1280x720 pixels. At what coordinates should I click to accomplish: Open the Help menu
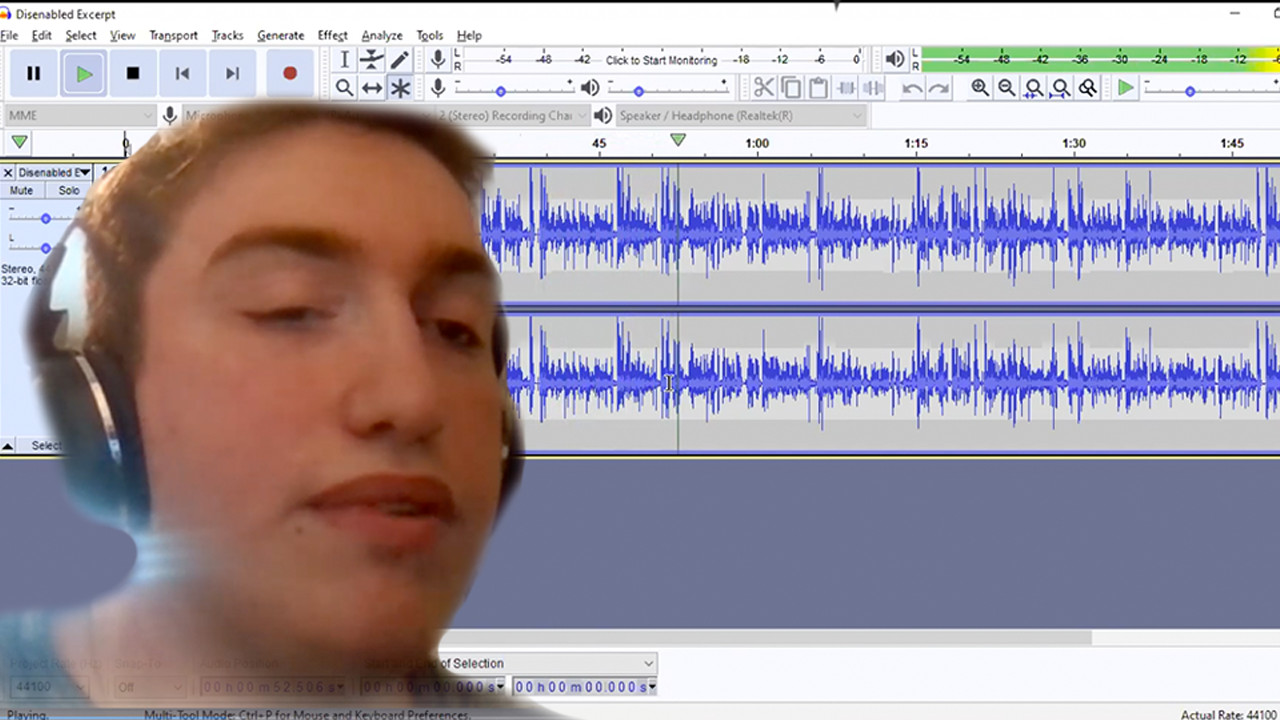tap(469, 35)
